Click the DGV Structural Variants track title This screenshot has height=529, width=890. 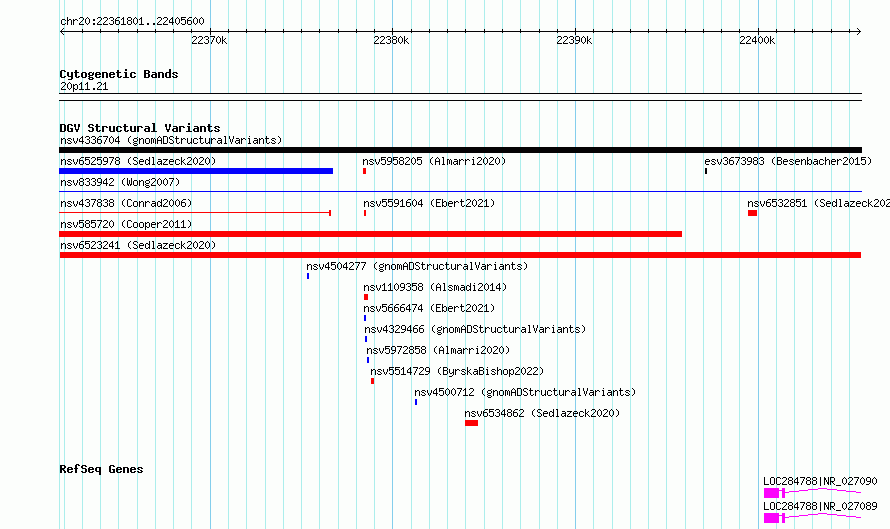click(x=140, y=128)
